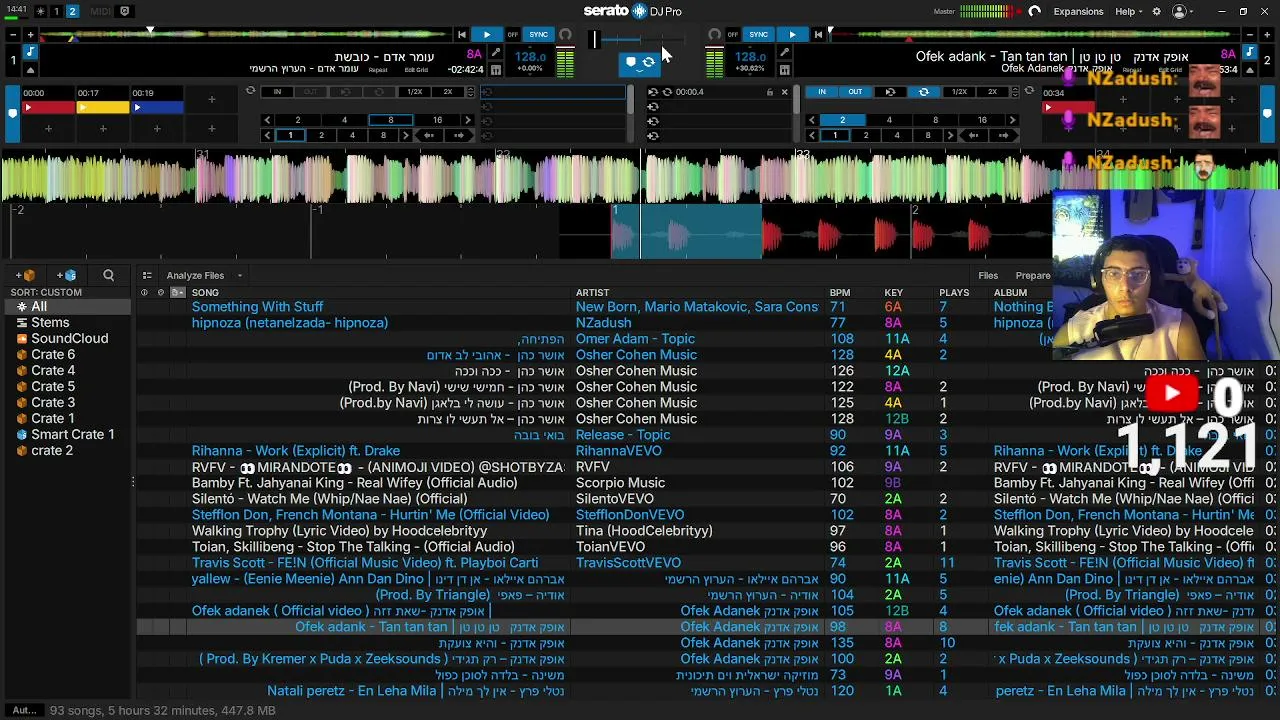Sort library by BPM column
The height and width of the screenshot is (720, 1280).
[840, 293]
